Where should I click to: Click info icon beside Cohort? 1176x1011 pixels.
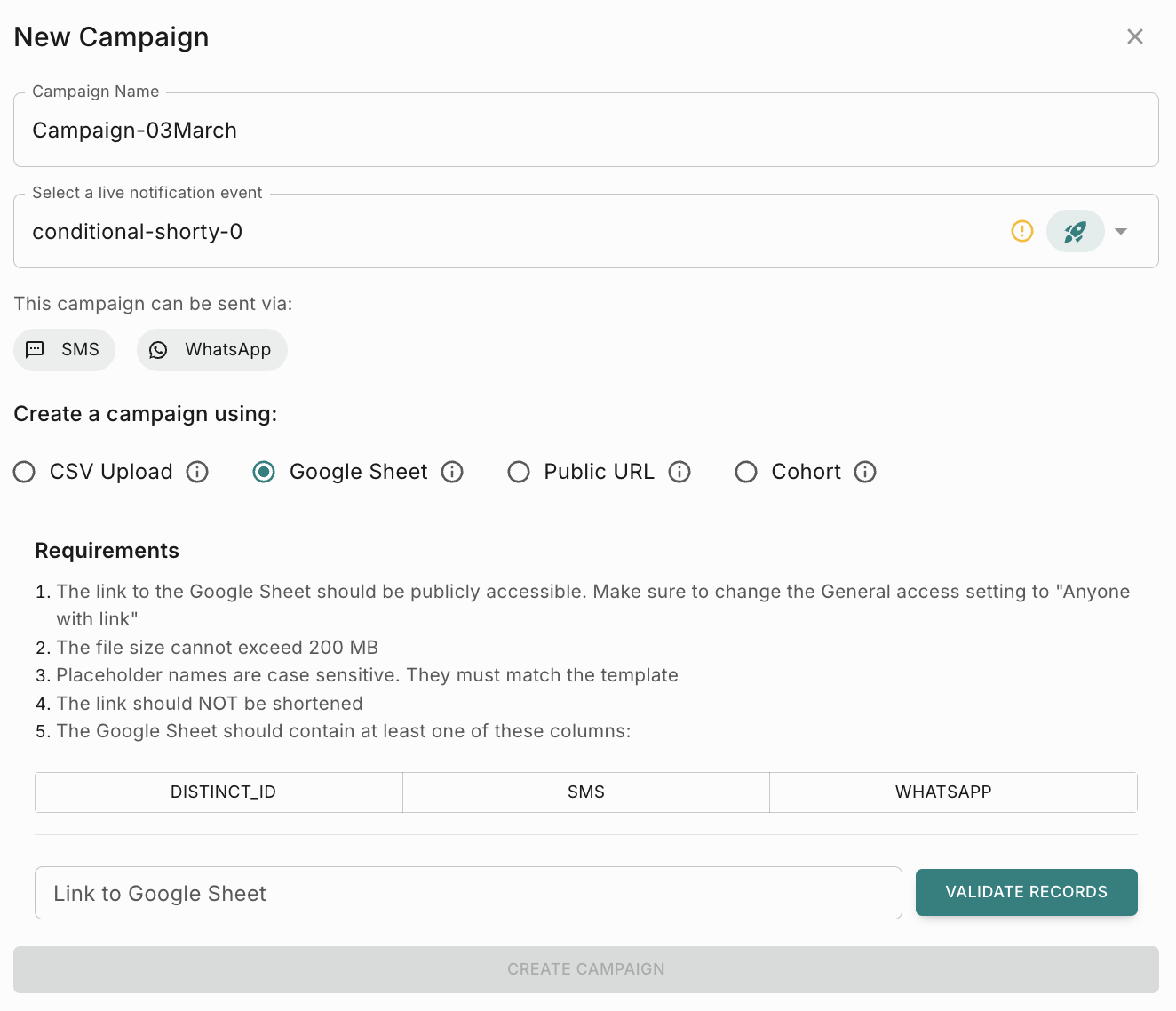(x=865, y=472)
